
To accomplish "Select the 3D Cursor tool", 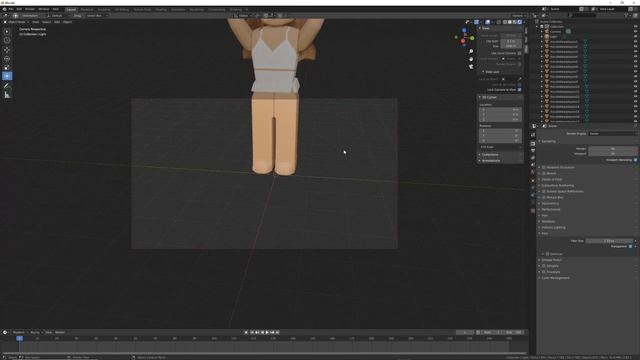I will pyautogui.click(x=7, y=40).
